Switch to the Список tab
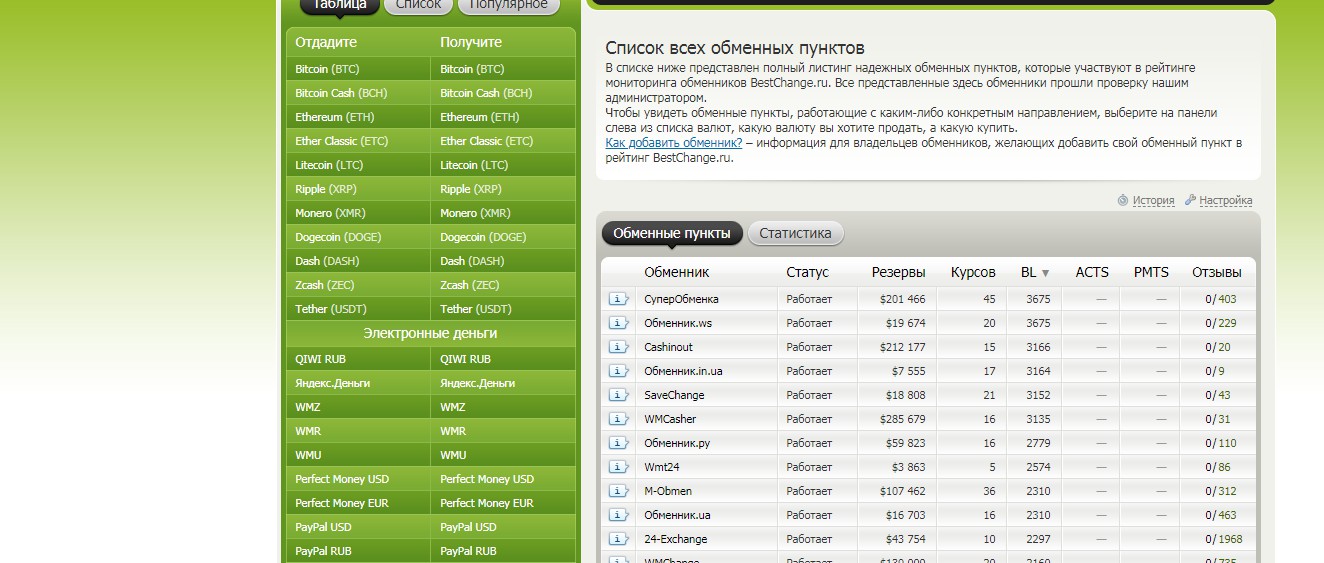The image size is (1324, 563). tap(418, 5)
